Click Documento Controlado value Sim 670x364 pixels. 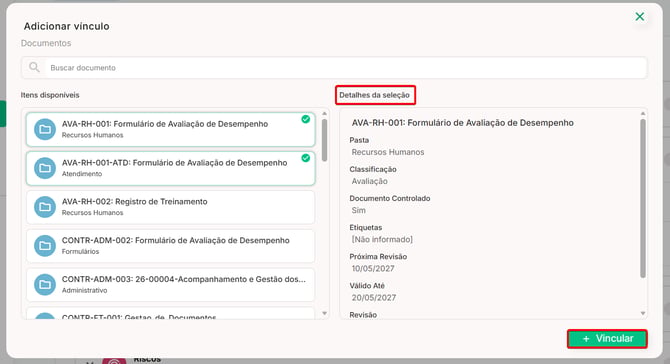pyautogui.click(x=359, y=210)
